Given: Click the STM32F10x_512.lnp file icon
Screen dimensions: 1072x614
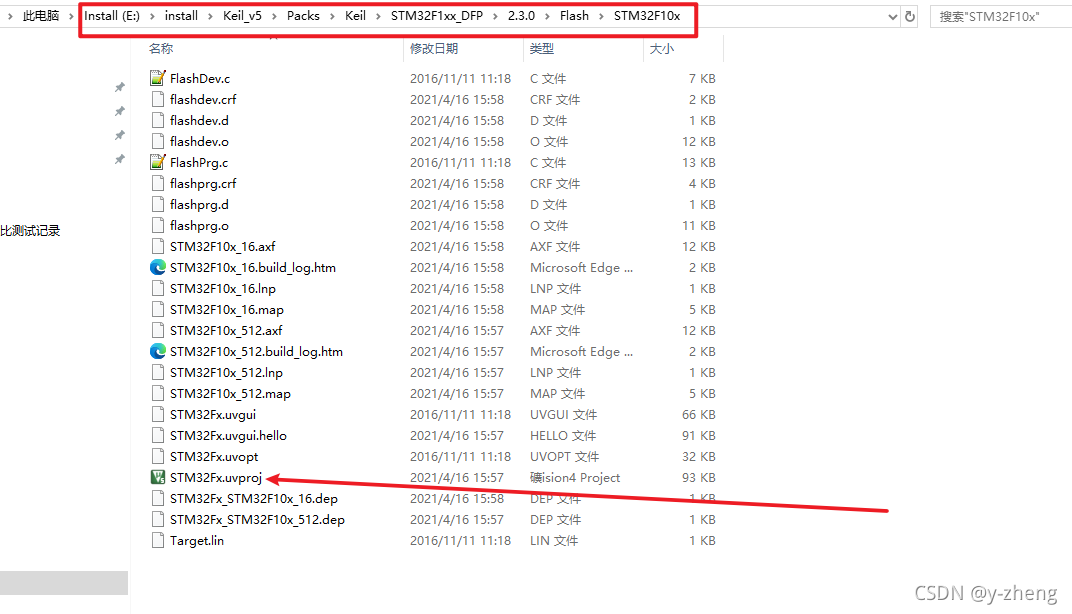Looking at the screenshot, I should (x=158, y=373).
